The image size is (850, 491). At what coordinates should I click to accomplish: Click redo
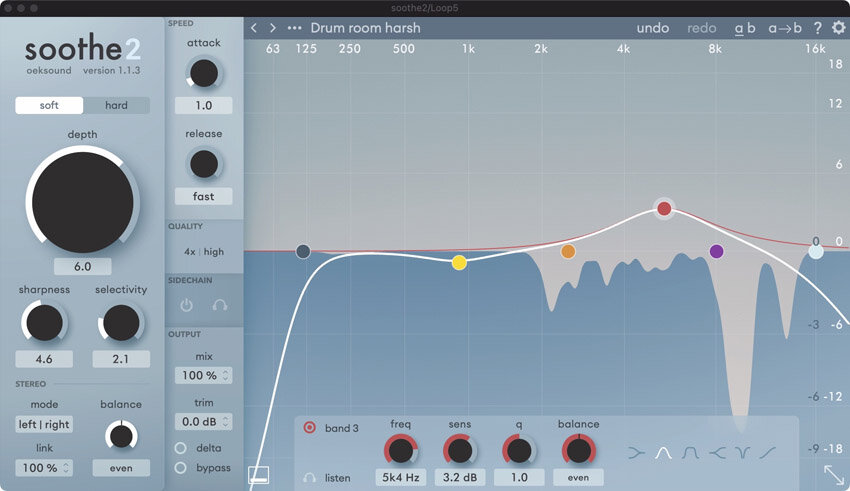tap(702, 28)
